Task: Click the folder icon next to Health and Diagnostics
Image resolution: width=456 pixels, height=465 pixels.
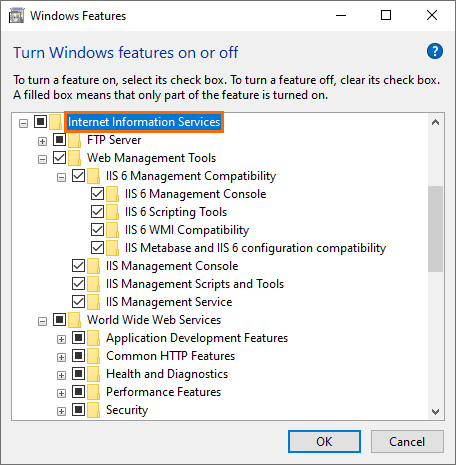Action: [x=94, y=374]
